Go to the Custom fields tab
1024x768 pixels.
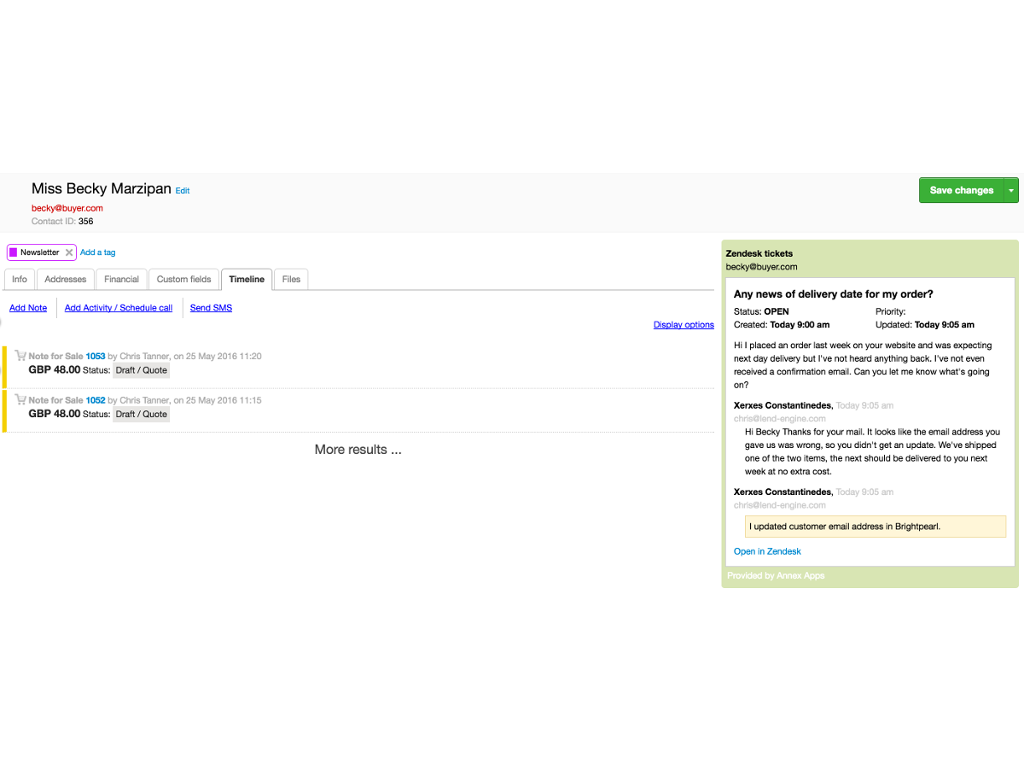(184, 280)
